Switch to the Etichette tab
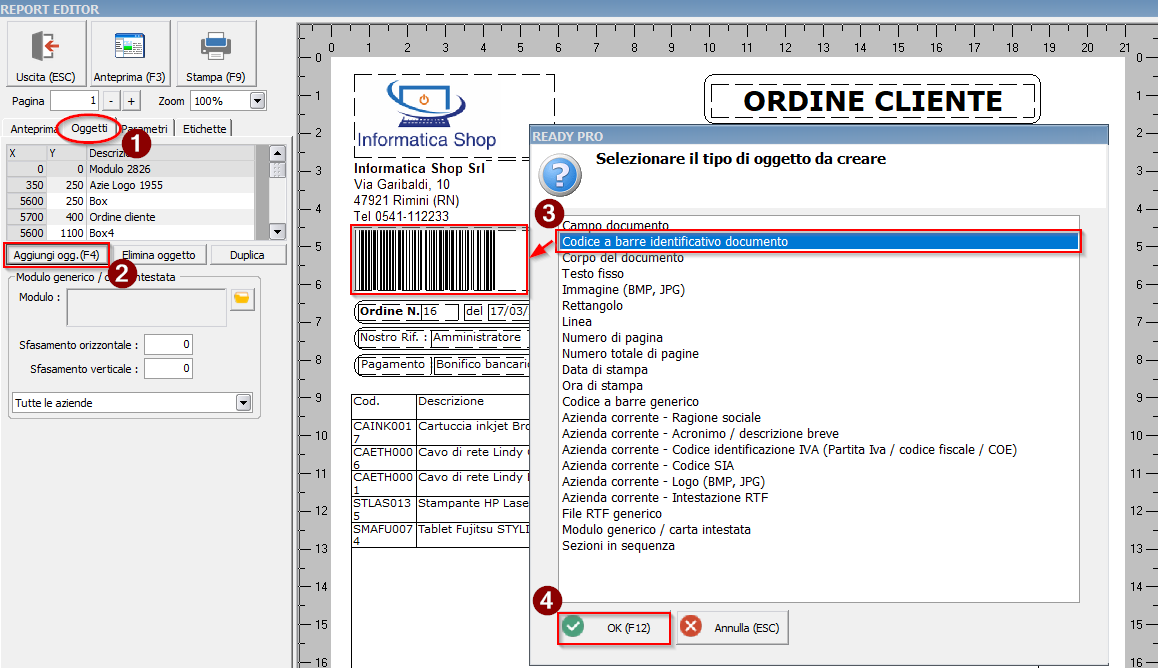Viewport: 1158px width, 668px height. click(204, 128)
